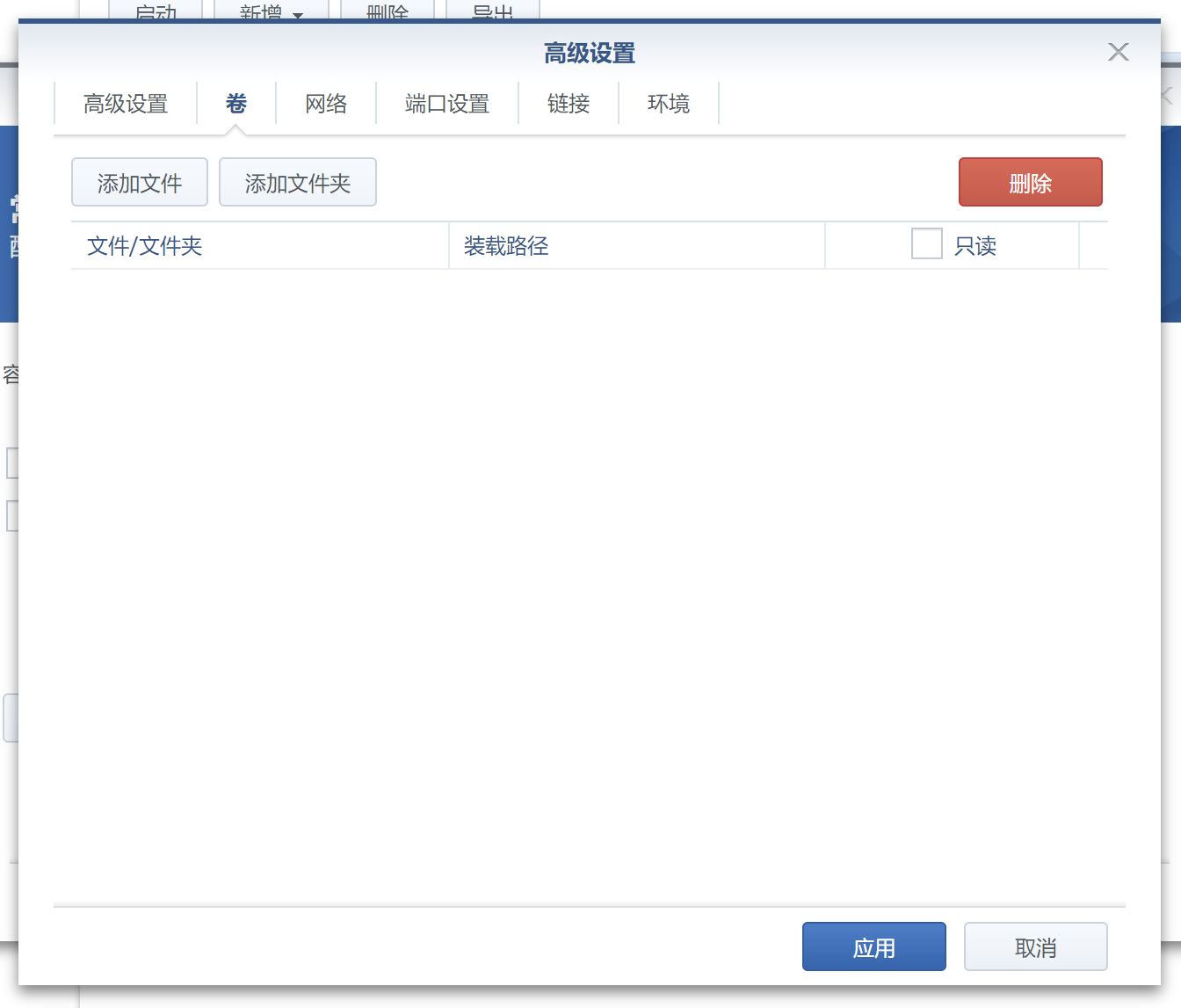Screen dimensions: 1181x1008
Task: Switch to the 链接 tab
Action: click(x=568, y=104)
